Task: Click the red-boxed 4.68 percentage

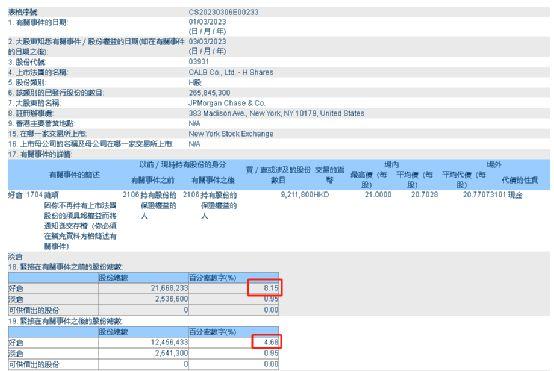Action: [271, 342]
